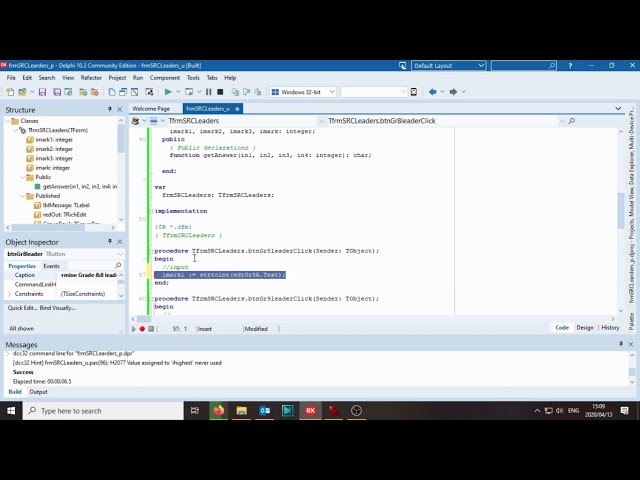Screen dimensions: 640x480
Task: Click the Open file toolbar icon
Action: click(x=22, y=92)
